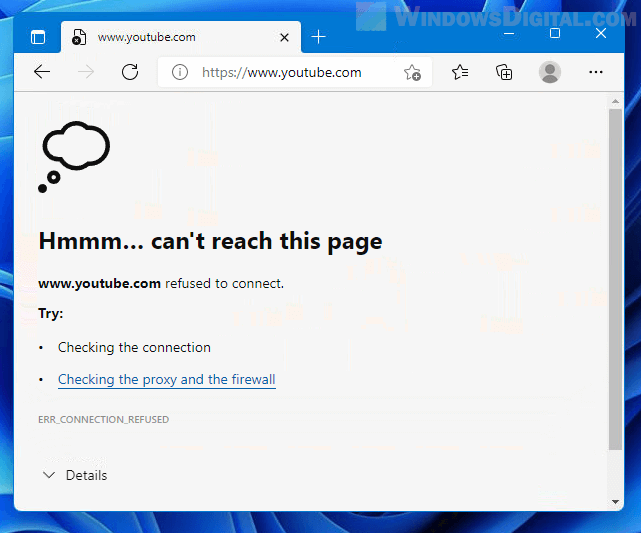The image size is (641, 533).
Task: Open the Collections panel
Action: tap(504, 72)
